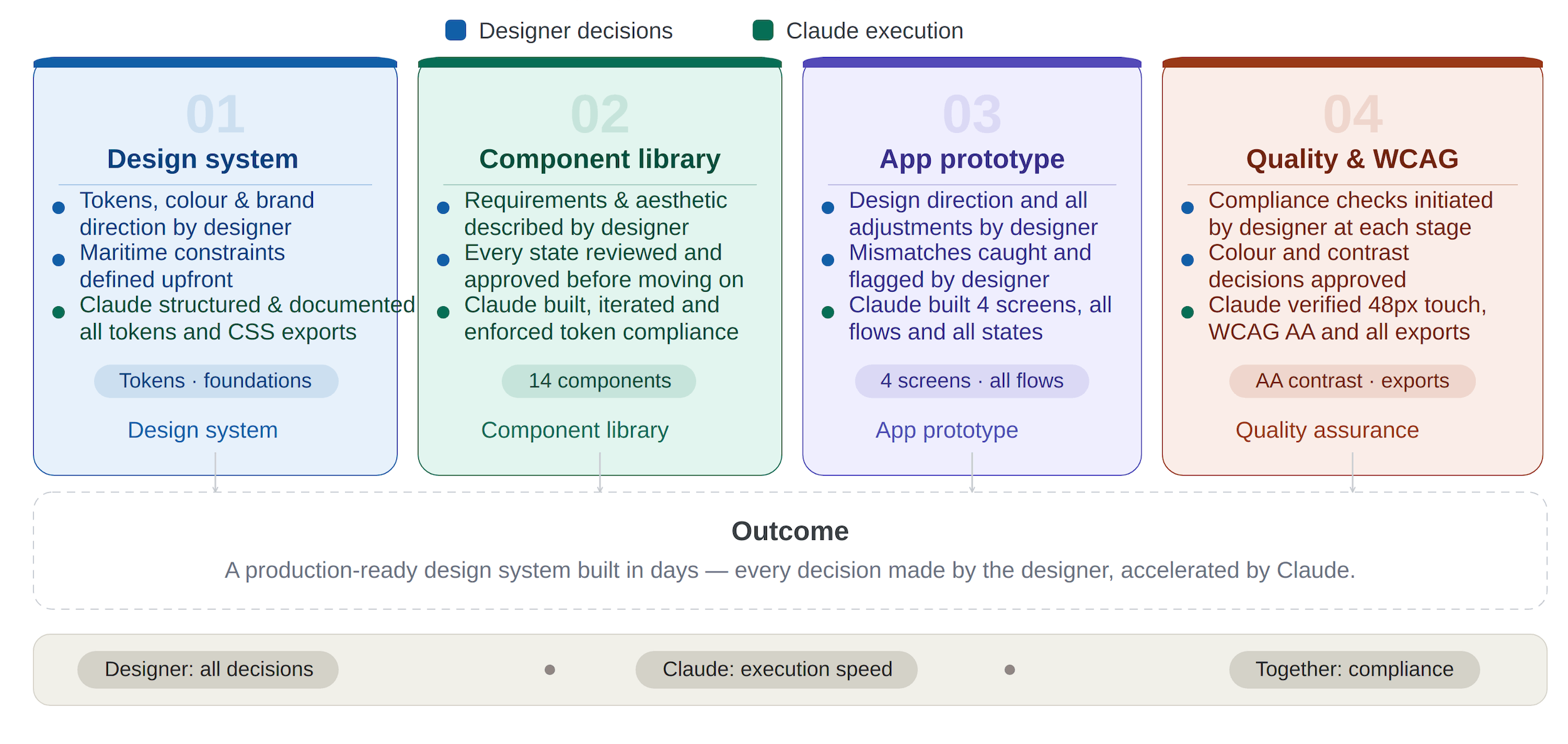Click the 4 screens · all flows pill
The height and width of the screenshot is (744, 1568).
pos(972,381)
